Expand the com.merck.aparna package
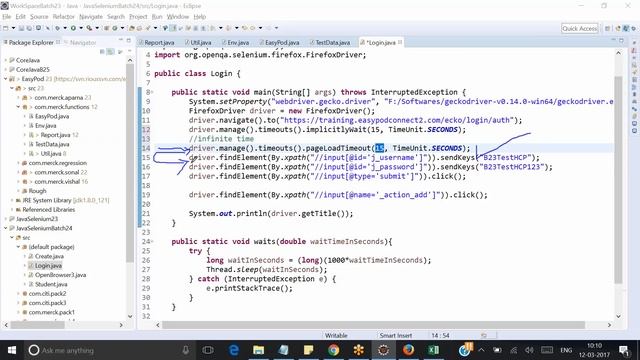 (x=18, y=98)
